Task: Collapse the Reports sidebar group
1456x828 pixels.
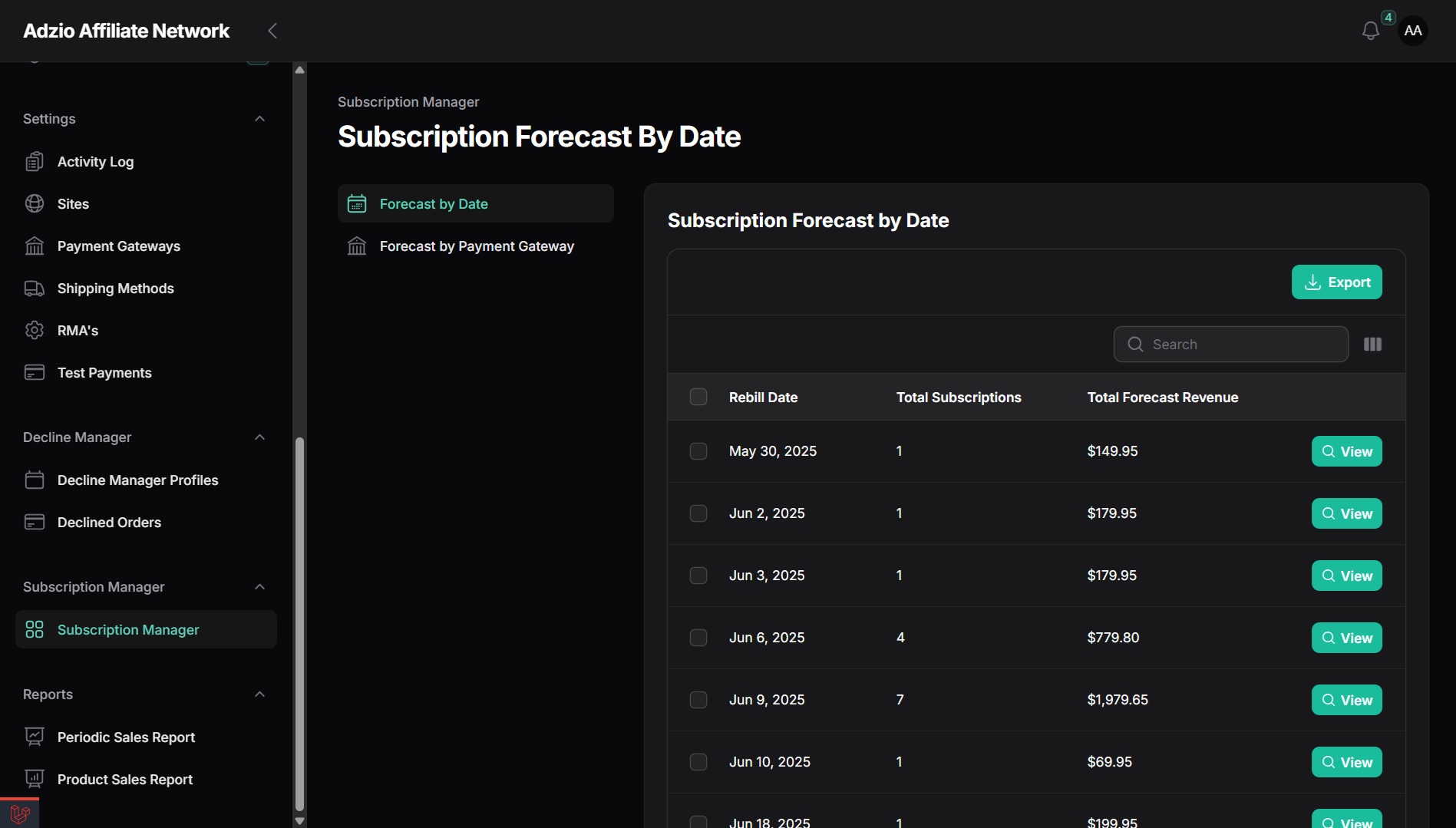Action: click(x=259, y=694)
